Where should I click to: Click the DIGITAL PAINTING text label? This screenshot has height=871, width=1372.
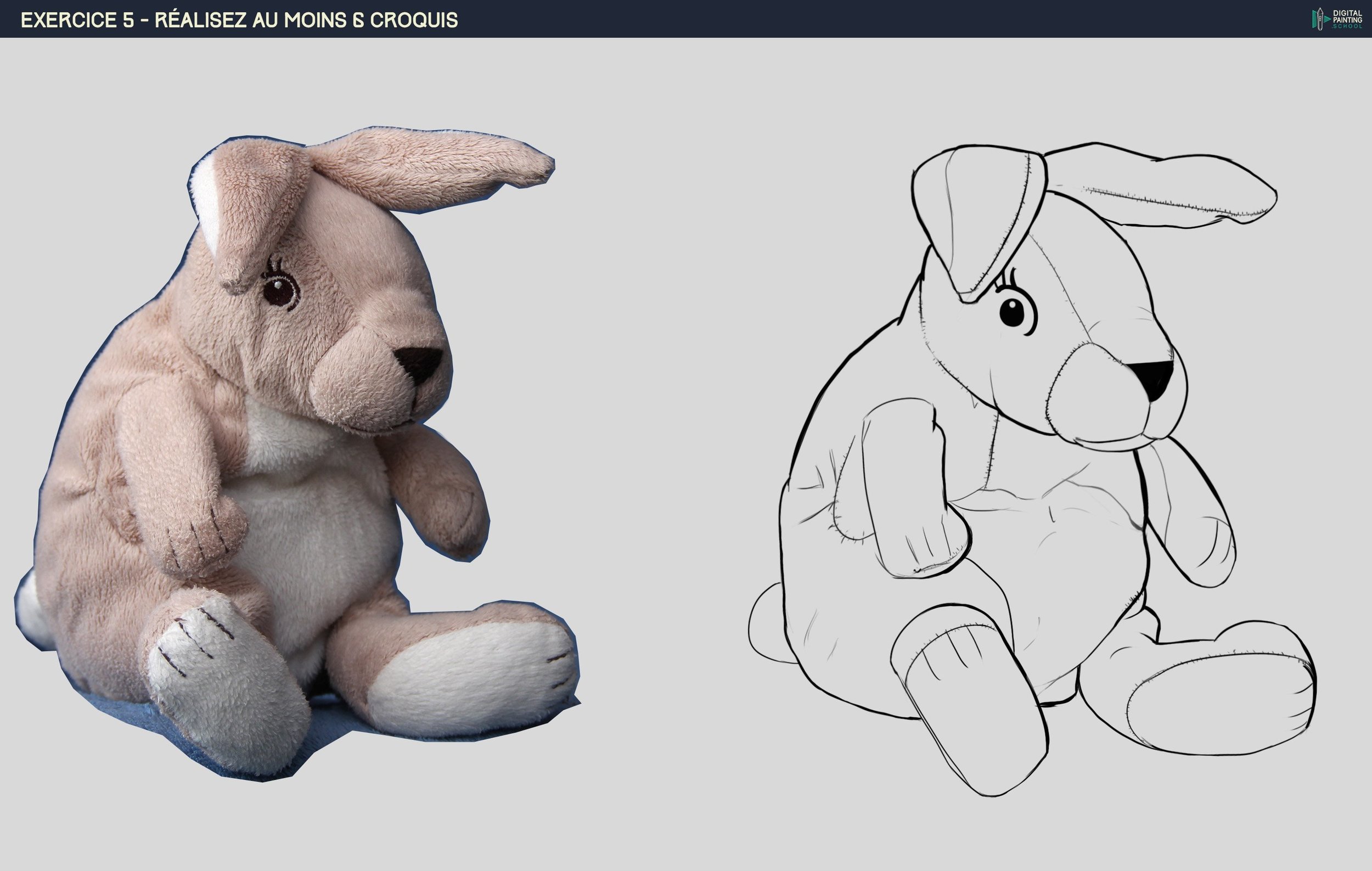(1347, 16)
